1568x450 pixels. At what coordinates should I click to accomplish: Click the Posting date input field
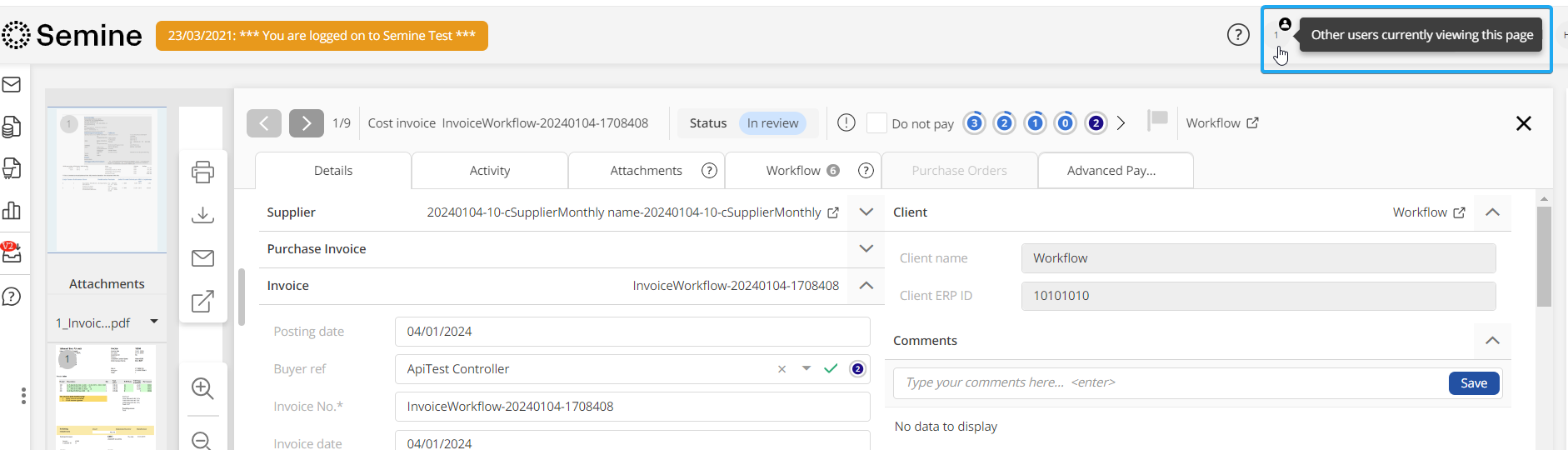click(632, 332)
